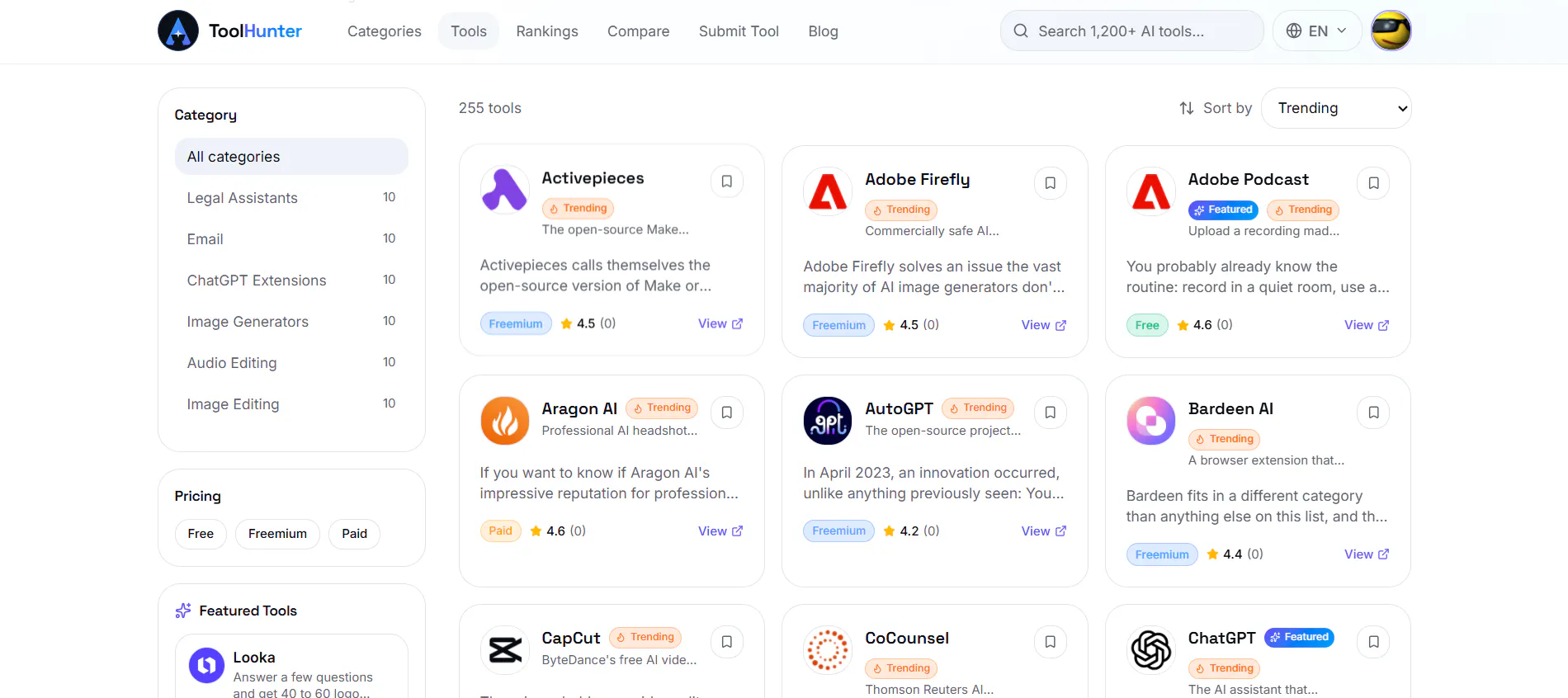Bookmark the Activepieces tool
This screenshot has height=698, width=1568.
point(727,182)
